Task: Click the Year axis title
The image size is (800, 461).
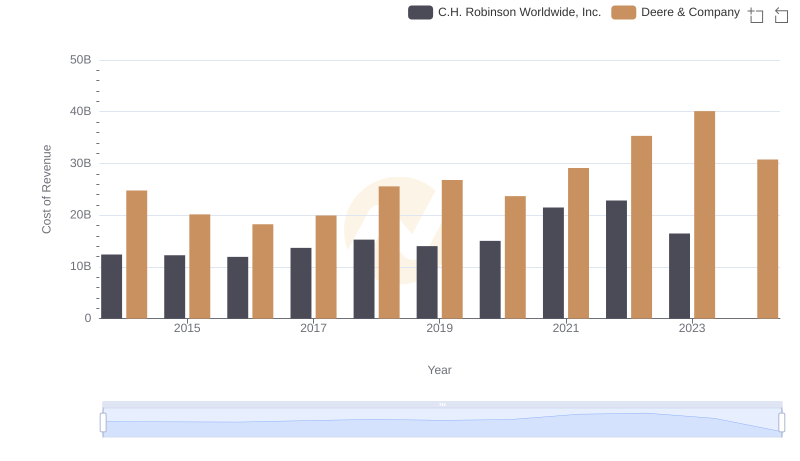Action: tap(439, 370)
